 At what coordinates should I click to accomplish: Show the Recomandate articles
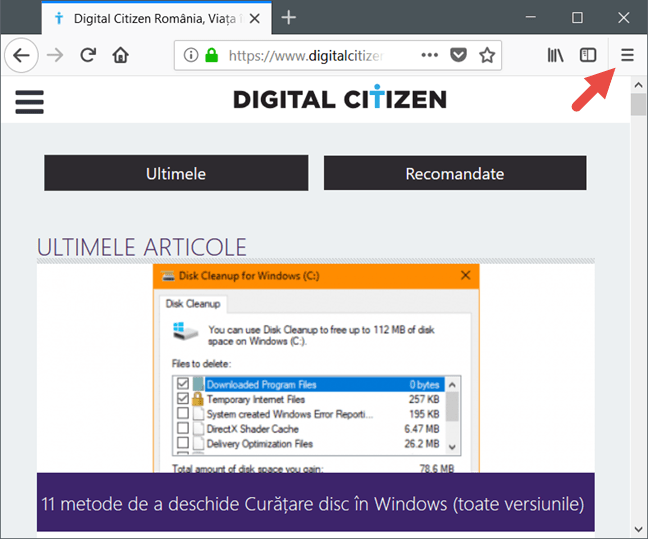(x=454, y=173)
